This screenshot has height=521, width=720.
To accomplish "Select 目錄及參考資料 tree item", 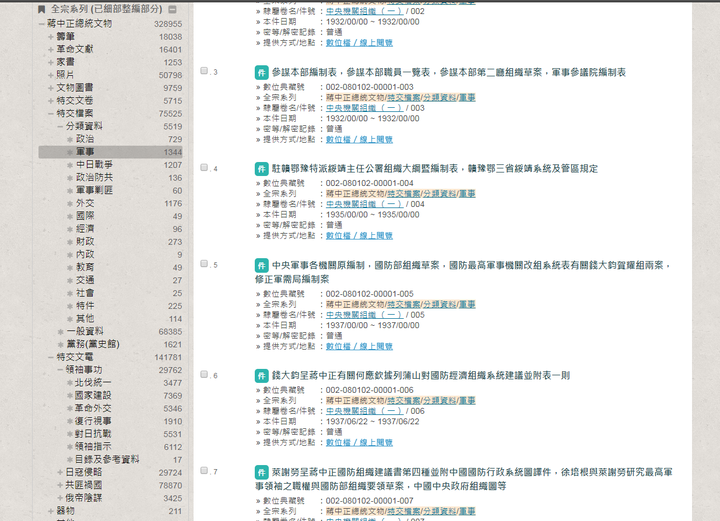I will click(107, 459).
